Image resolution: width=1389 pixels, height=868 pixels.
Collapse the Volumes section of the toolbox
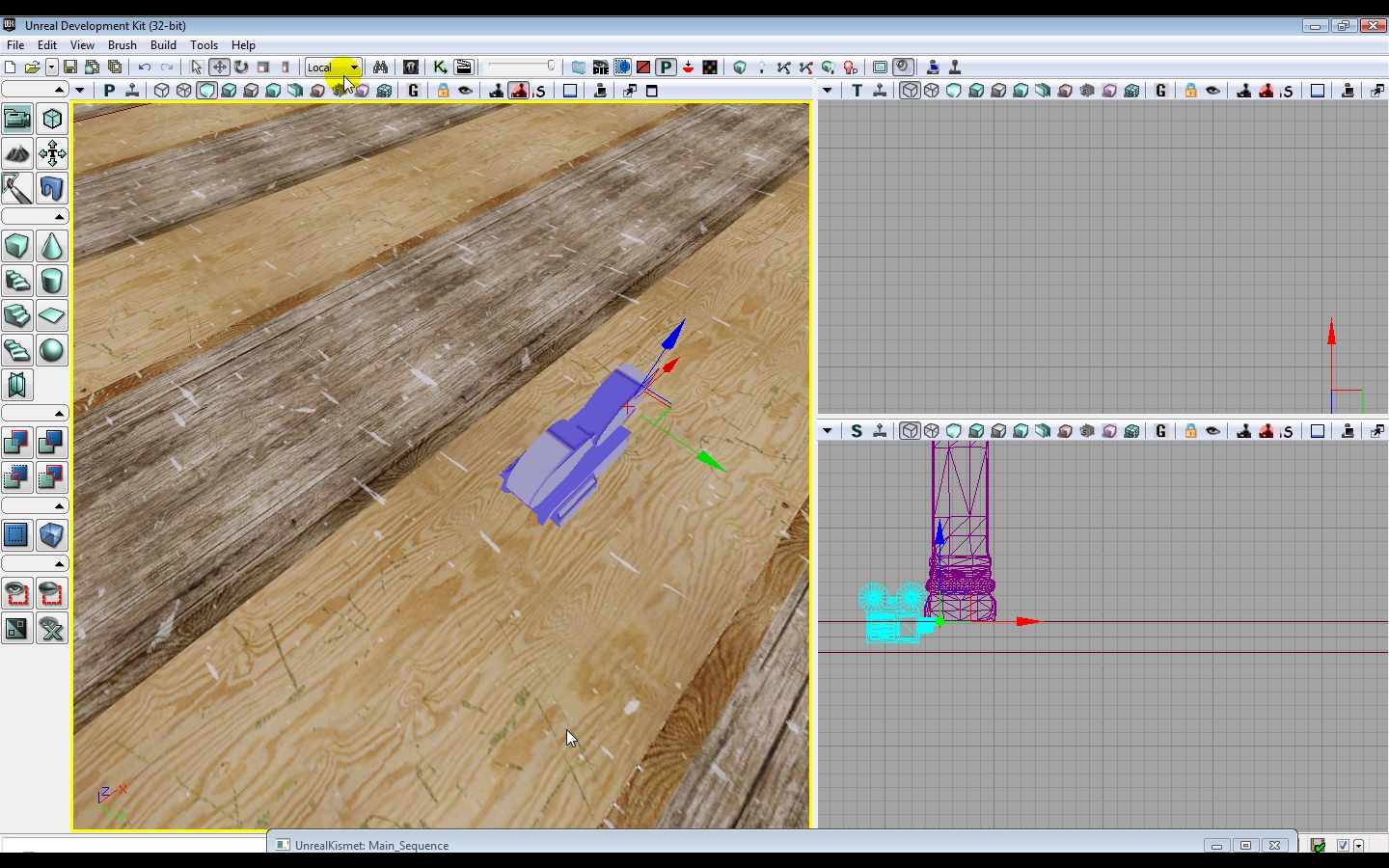point(35,506)
